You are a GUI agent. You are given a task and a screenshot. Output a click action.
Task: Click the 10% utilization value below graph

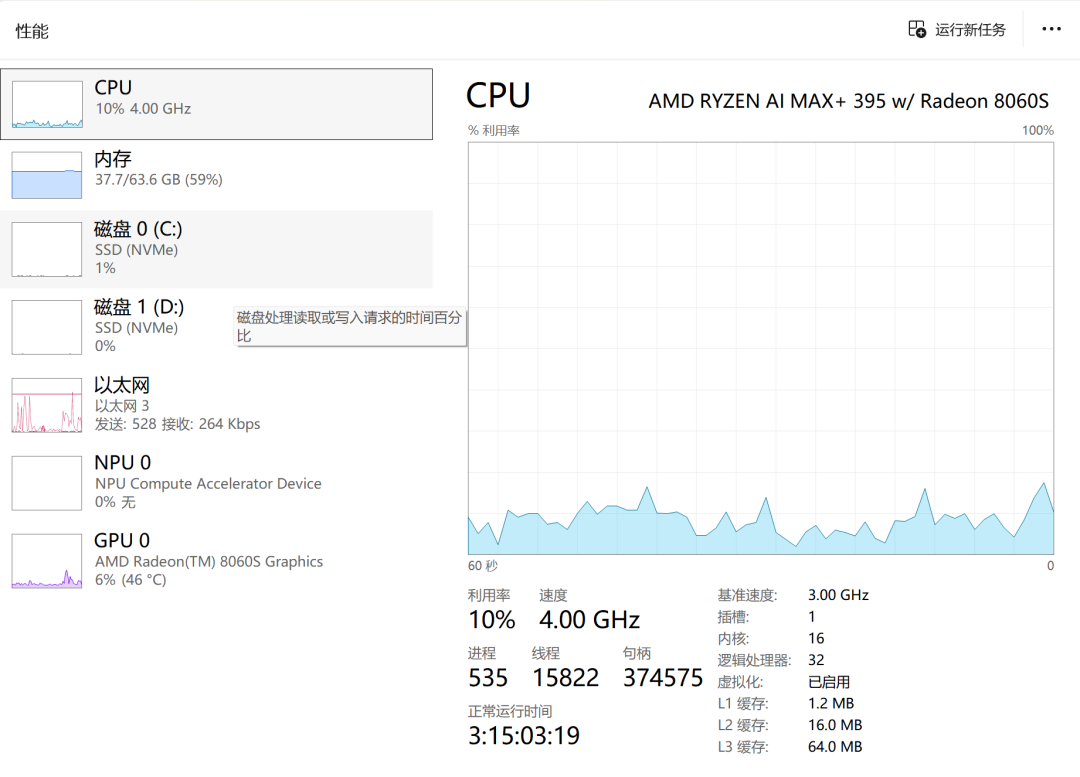(492, 620)
